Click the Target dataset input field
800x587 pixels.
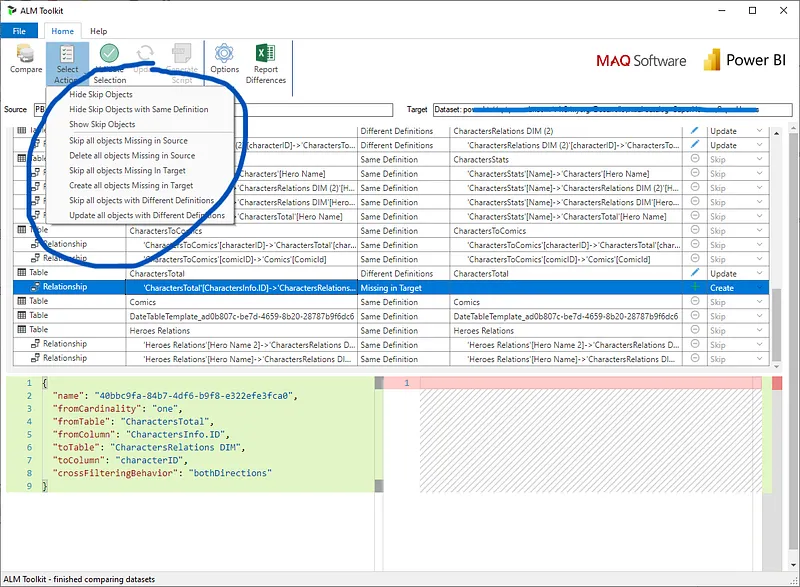(612, 110)
